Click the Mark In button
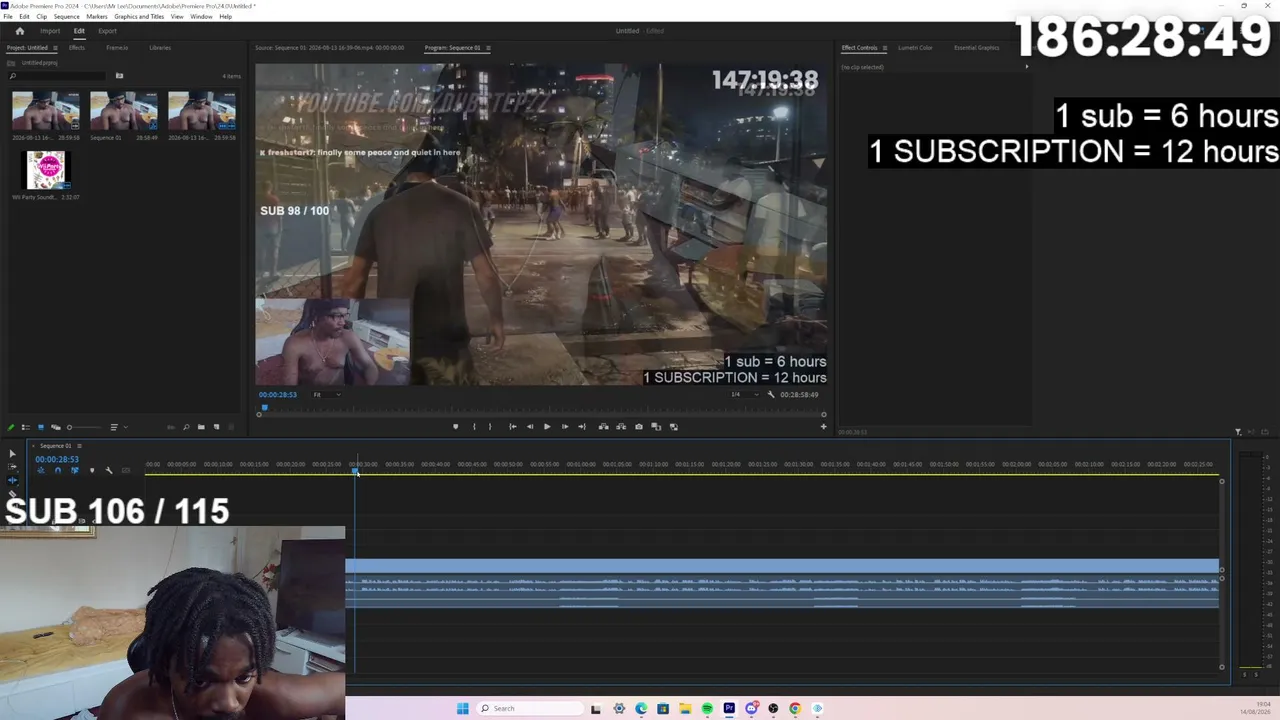 [474, 427]
